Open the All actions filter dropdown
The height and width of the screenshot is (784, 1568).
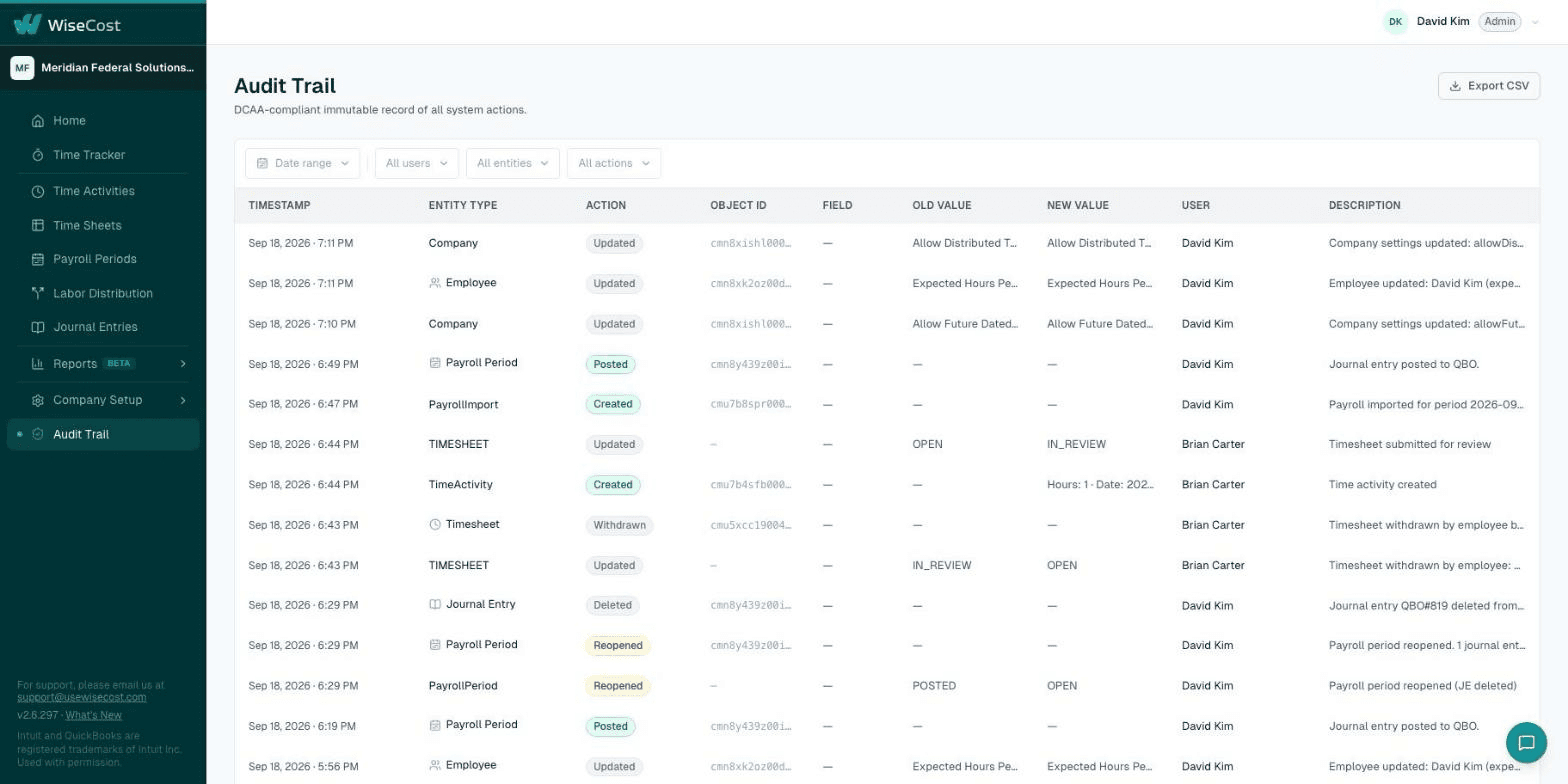pos(613,164)
